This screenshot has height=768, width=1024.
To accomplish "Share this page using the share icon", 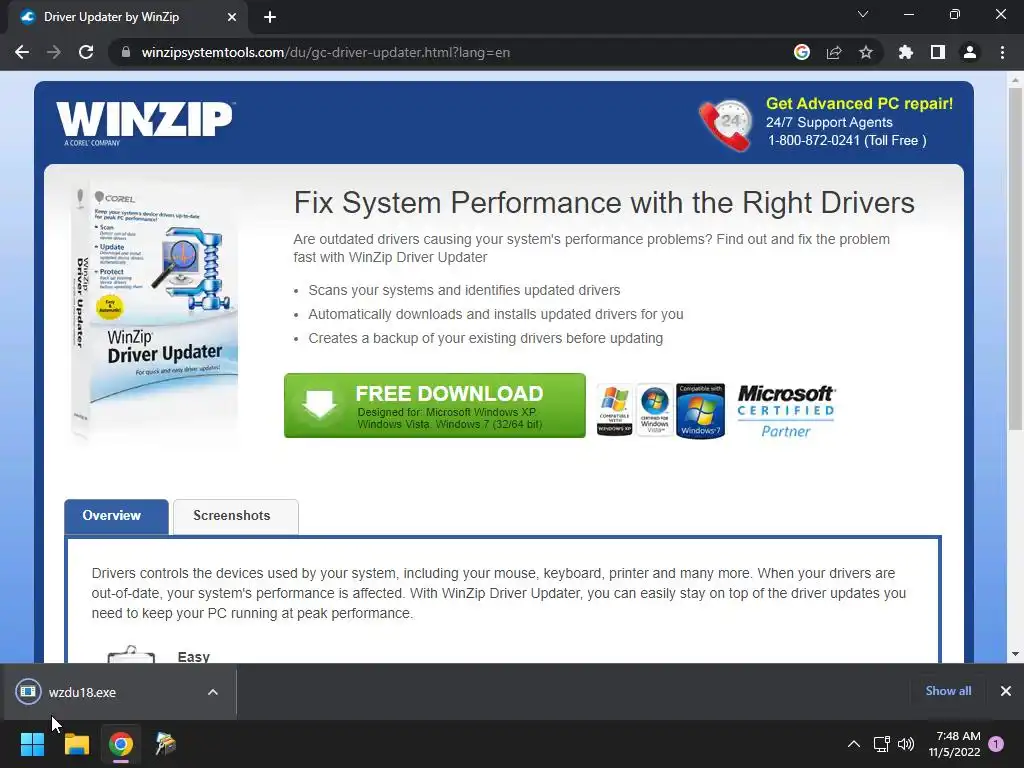I will click(x=833, y=52).
